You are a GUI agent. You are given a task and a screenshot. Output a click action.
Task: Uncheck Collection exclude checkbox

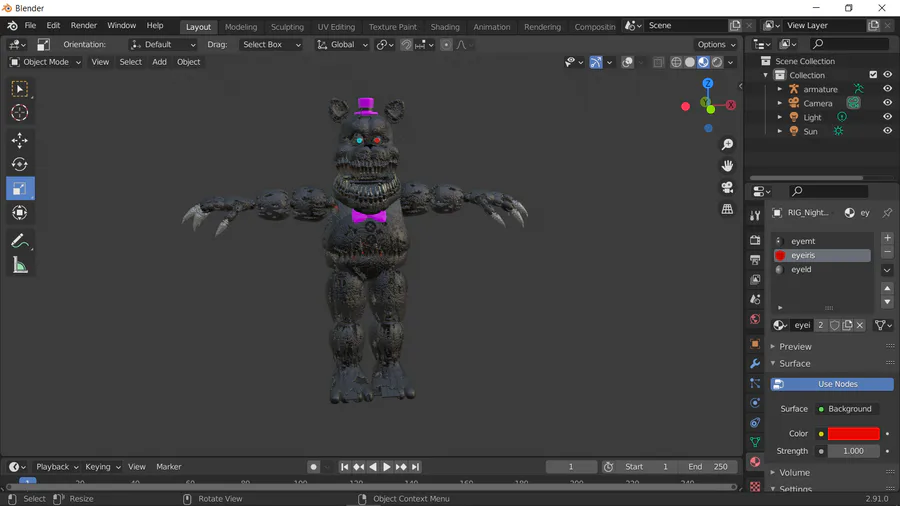click(873, 75)
